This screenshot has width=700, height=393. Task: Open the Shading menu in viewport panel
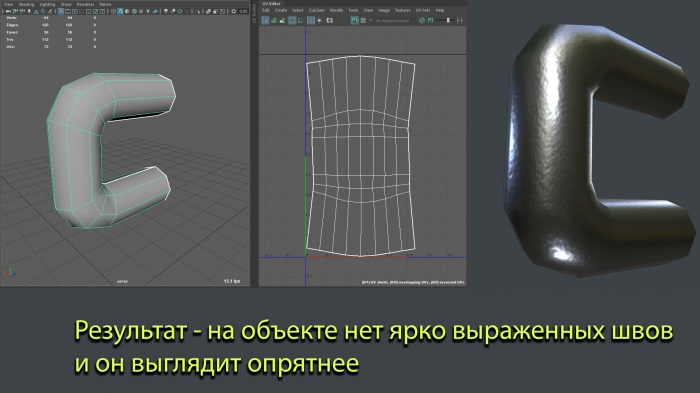tap(26, 4)
